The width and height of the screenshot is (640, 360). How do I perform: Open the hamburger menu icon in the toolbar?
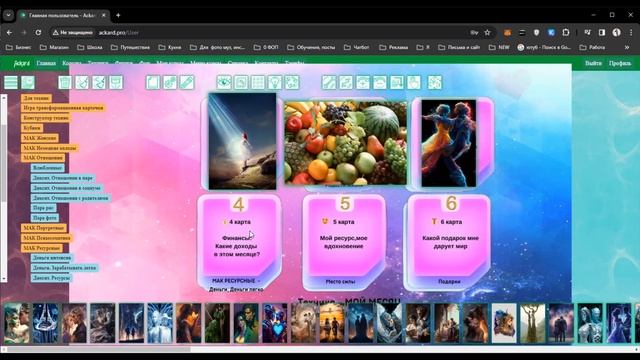pos(11,82)
